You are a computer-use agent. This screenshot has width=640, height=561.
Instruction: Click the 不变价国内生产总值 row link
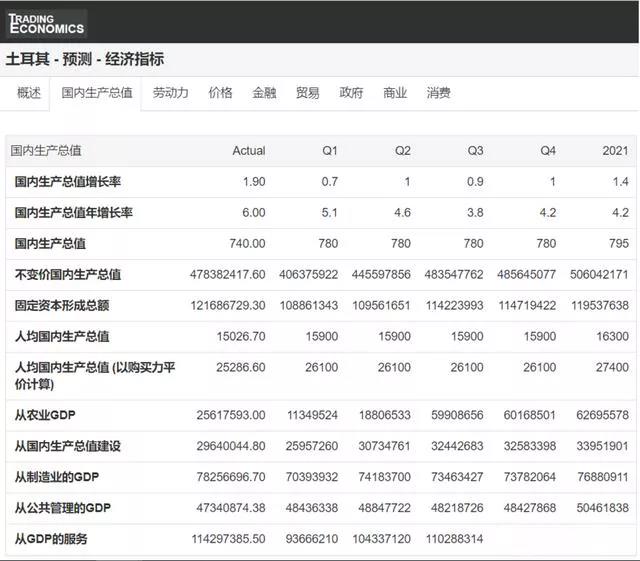(x=68, y=274)
